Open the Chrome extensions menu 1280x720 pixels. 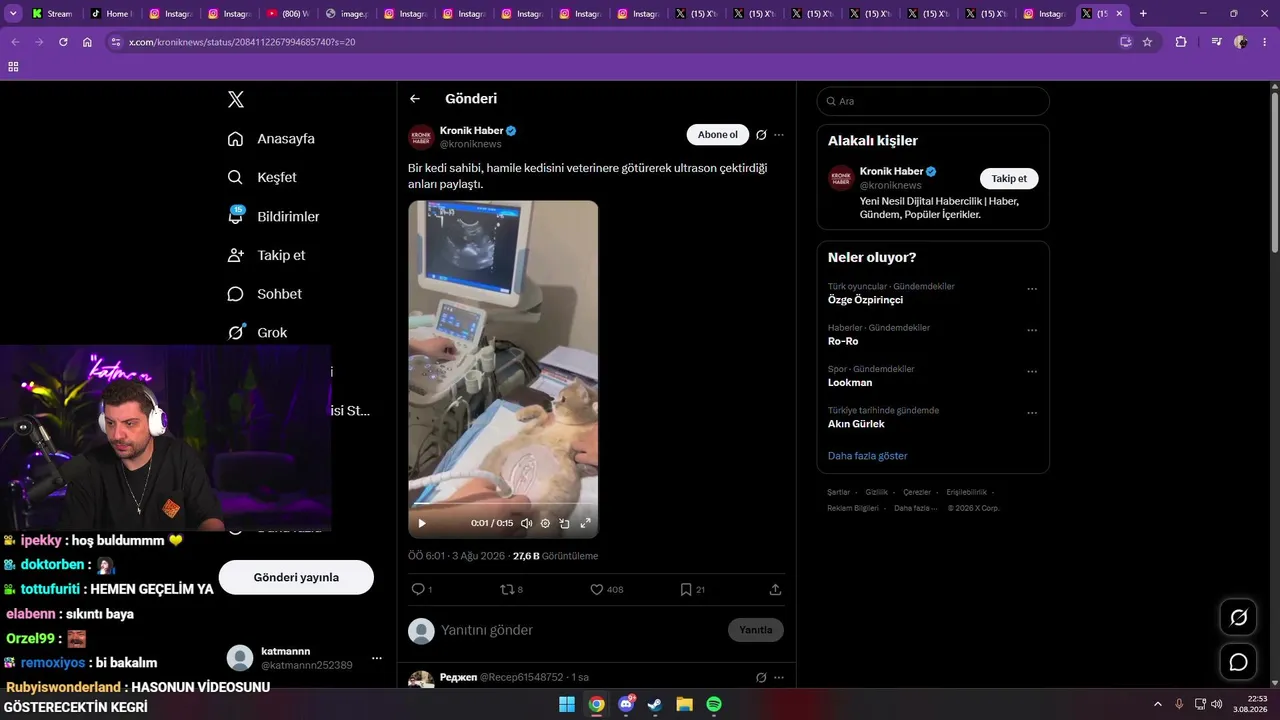pos(1181,42)
